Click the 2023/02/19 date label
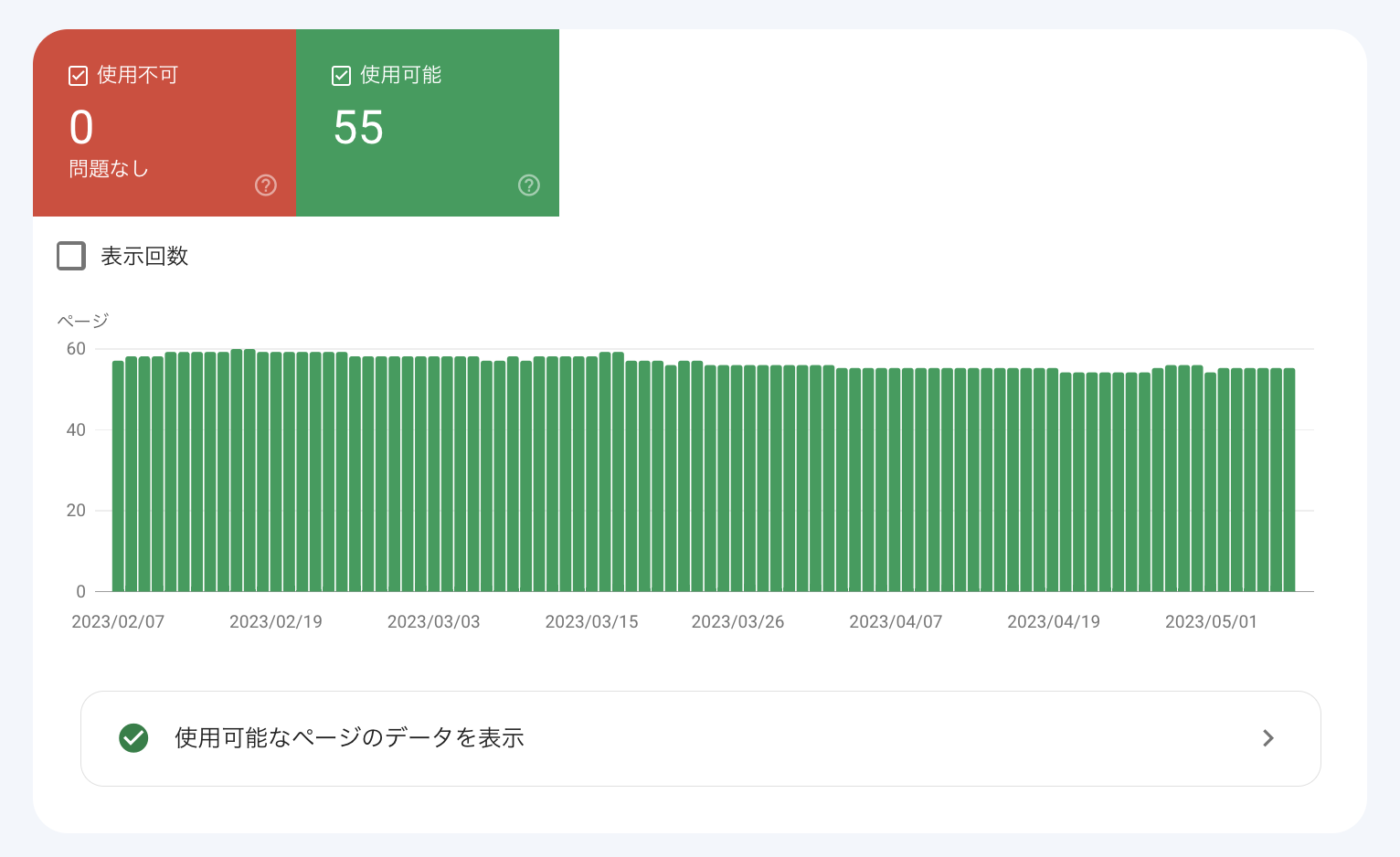 click(276, 621)
